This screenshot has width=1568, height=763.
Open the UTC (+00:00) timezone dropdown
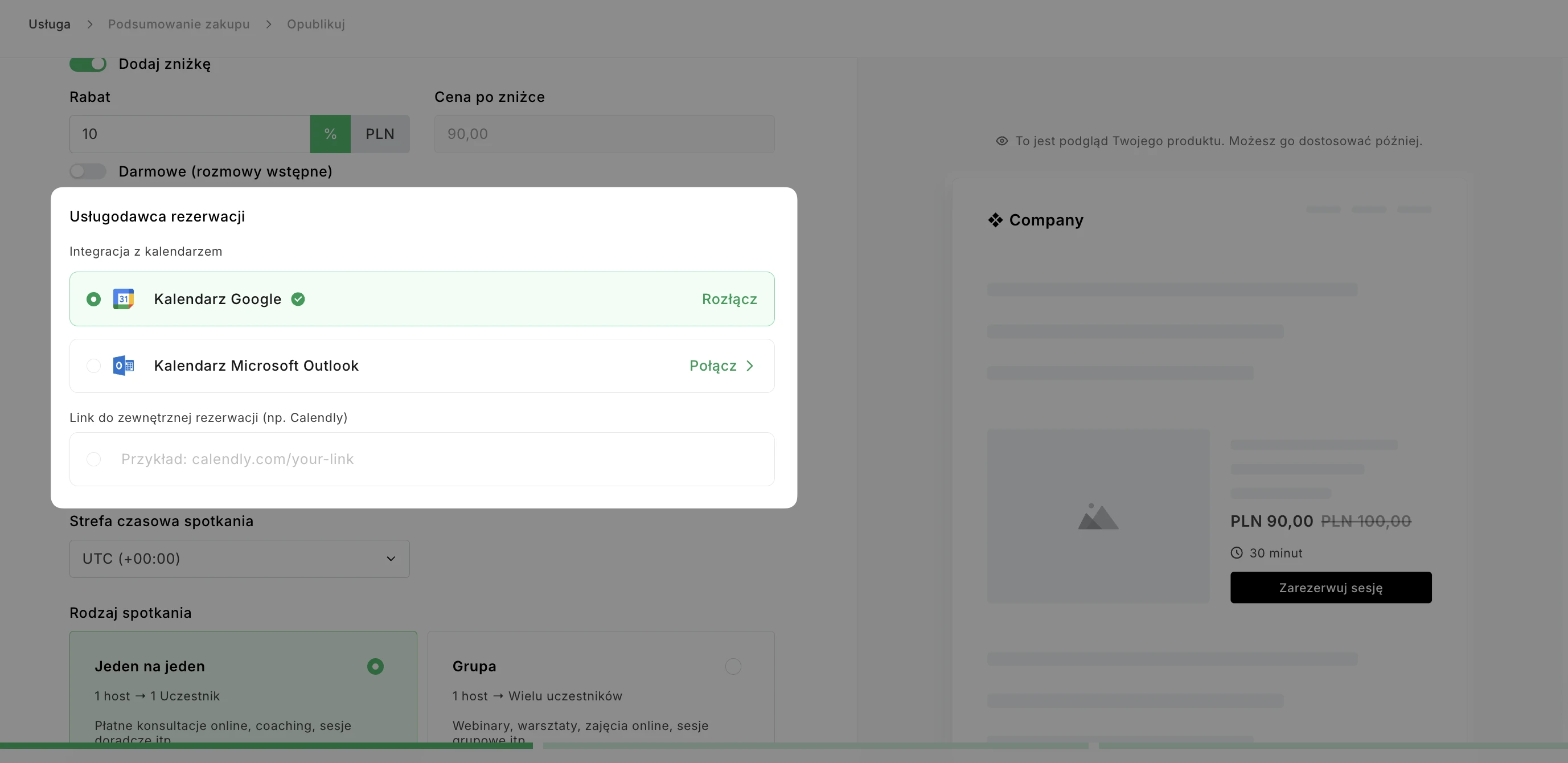point(239,559)
